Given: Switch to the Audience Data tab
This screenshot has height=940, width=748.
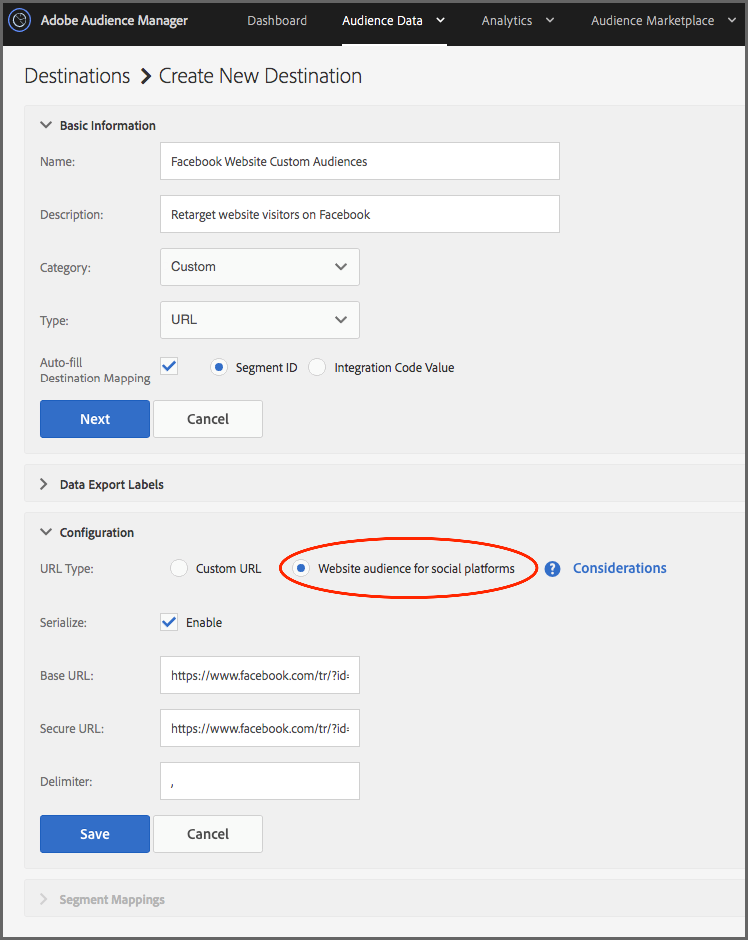Looking at the screenshot, I should (x=382, y=20).
